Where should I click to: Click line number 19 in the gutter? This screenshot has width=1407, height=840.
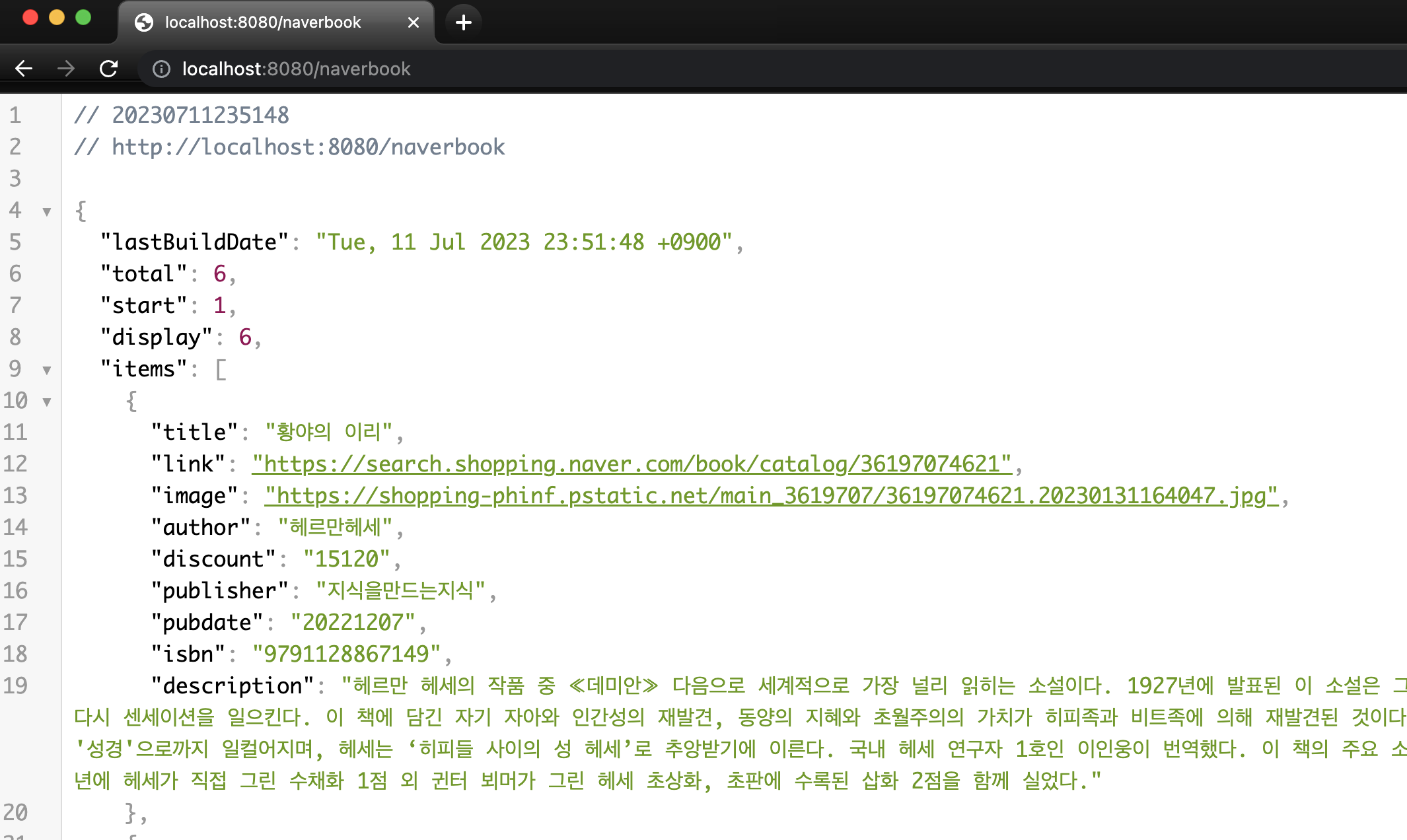tap(16, 686)
